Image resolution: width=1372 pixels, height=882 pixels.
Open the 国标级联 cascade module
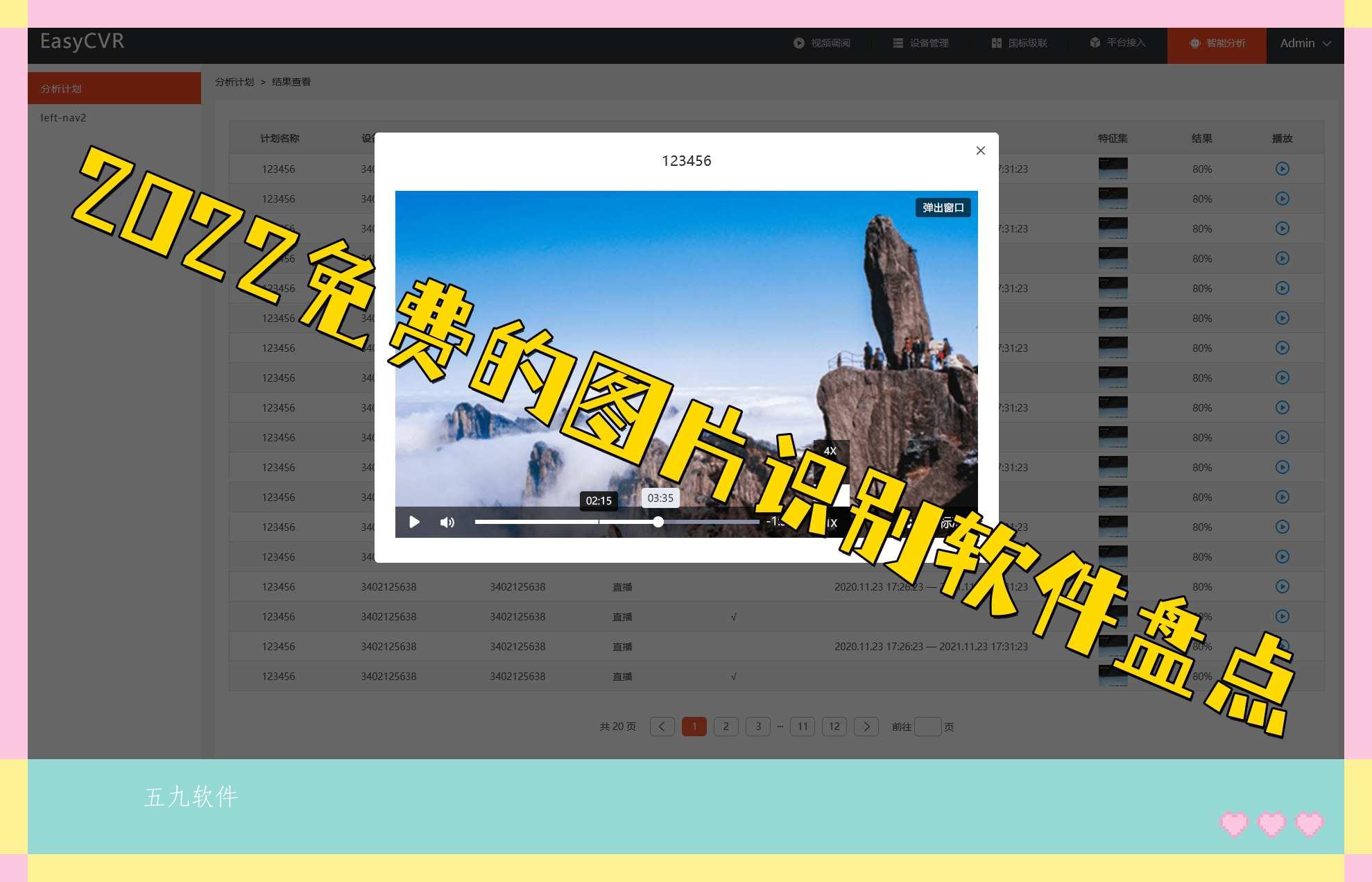coord(1020,43)
